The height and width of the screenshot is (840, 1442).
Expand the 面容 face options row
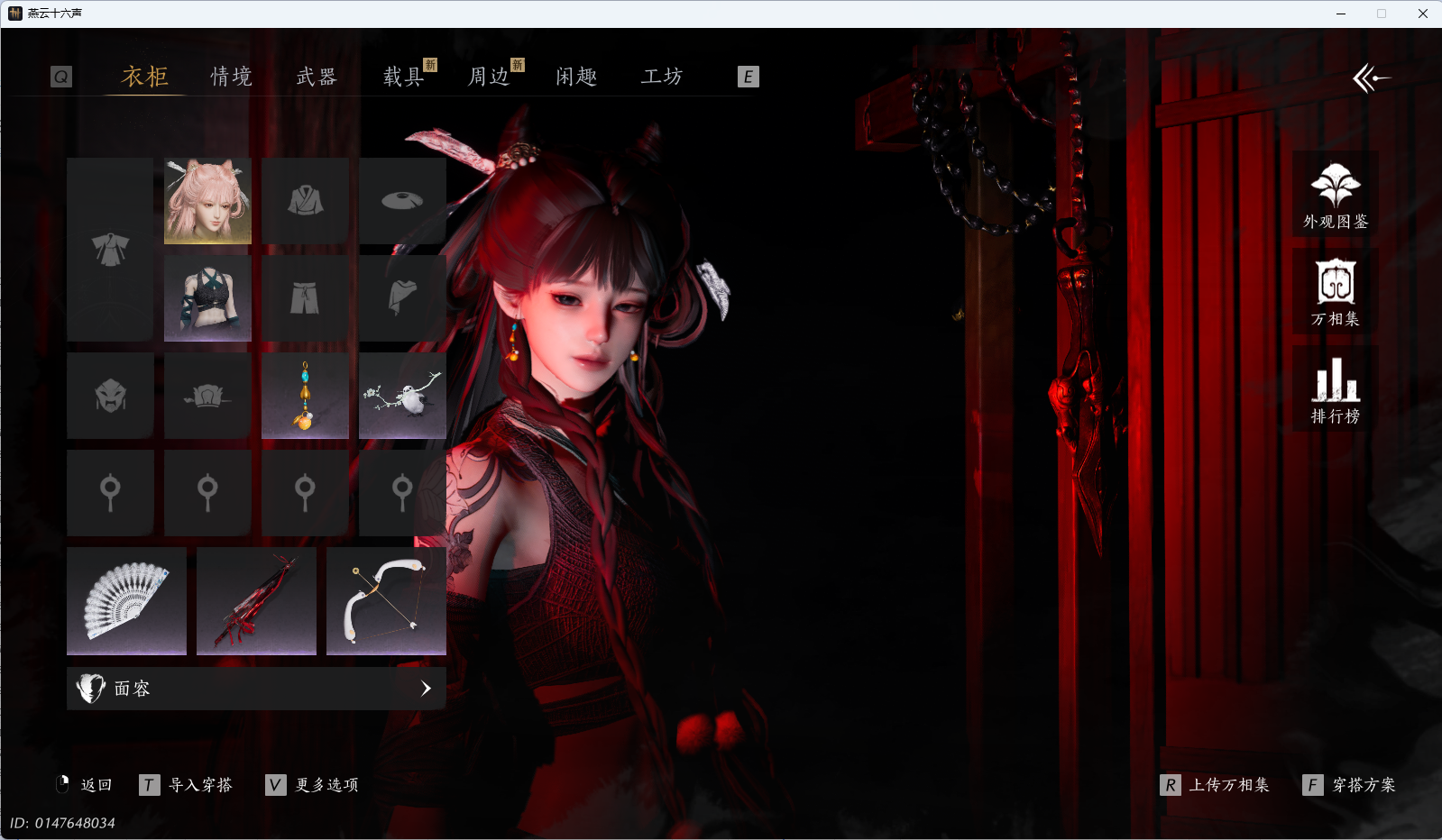coord(256,689)
